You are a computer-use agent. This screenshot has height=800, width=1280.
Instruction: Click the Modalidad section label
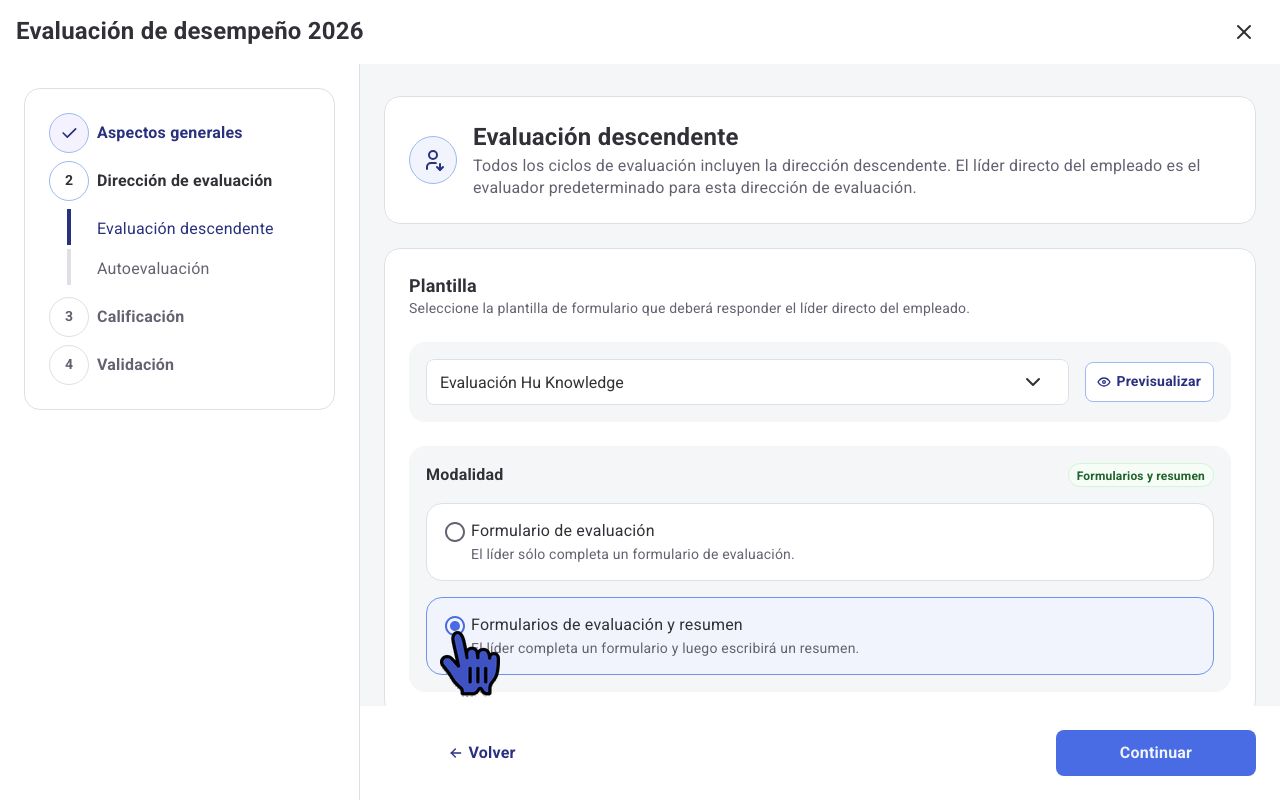point(465,475)
